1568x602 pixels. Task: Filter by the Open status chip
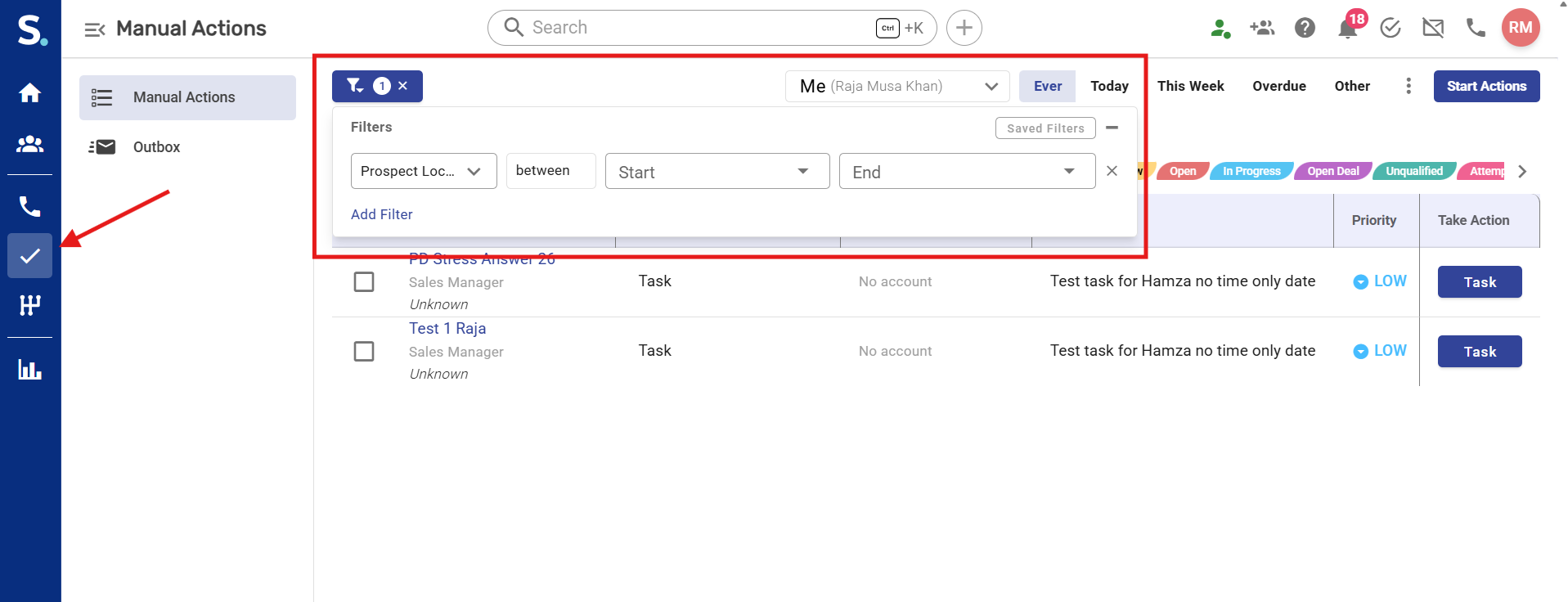[1183, 171]
